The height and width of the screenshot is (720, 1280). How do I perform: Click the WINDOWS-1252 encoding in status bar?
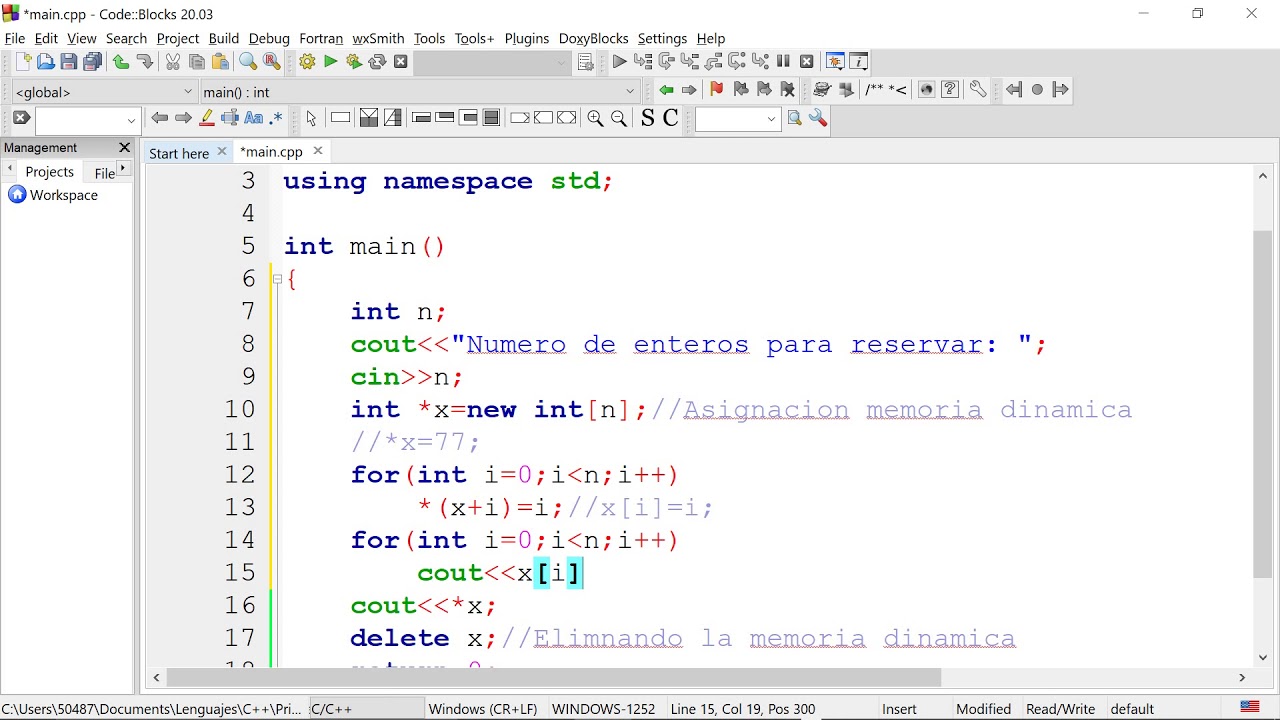click(603, 709)
